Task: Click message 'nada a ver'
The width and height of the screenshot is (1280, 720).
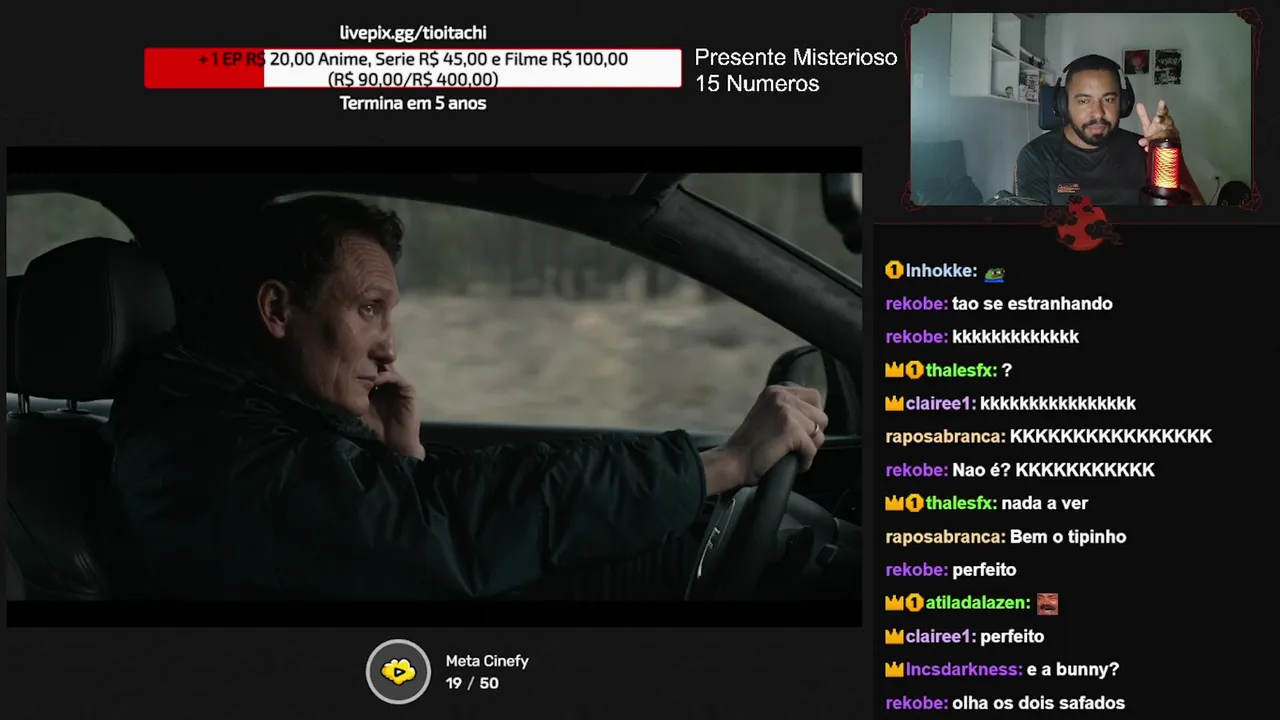Action: [x=1044, y=503]
